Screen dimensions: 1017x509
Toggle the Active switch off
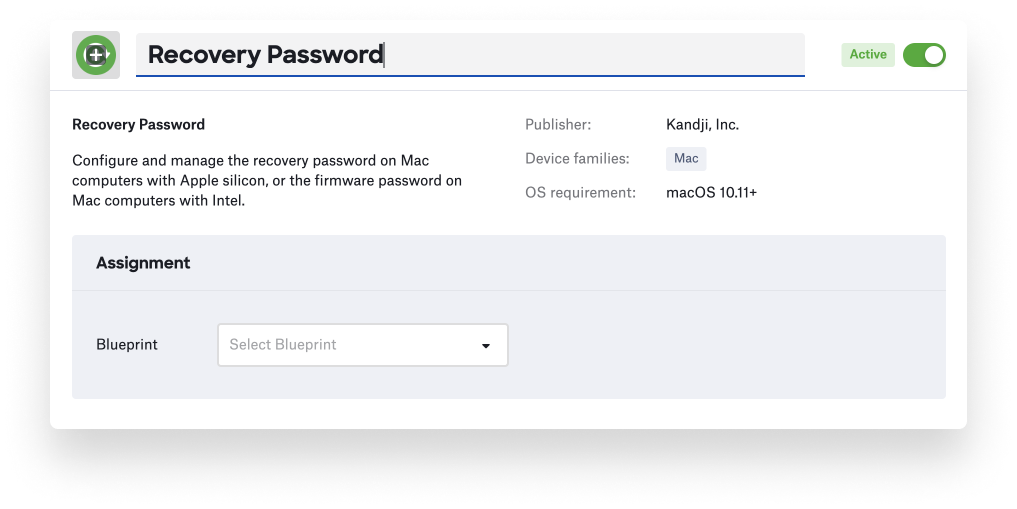(x=923, y=55)
